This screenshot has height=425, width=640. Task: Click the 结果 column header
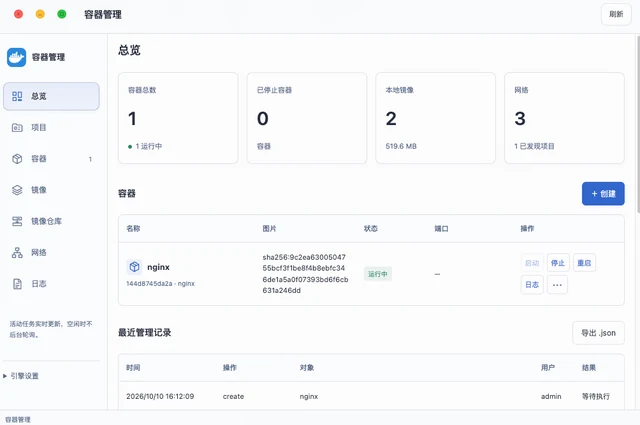pos(589,367)
